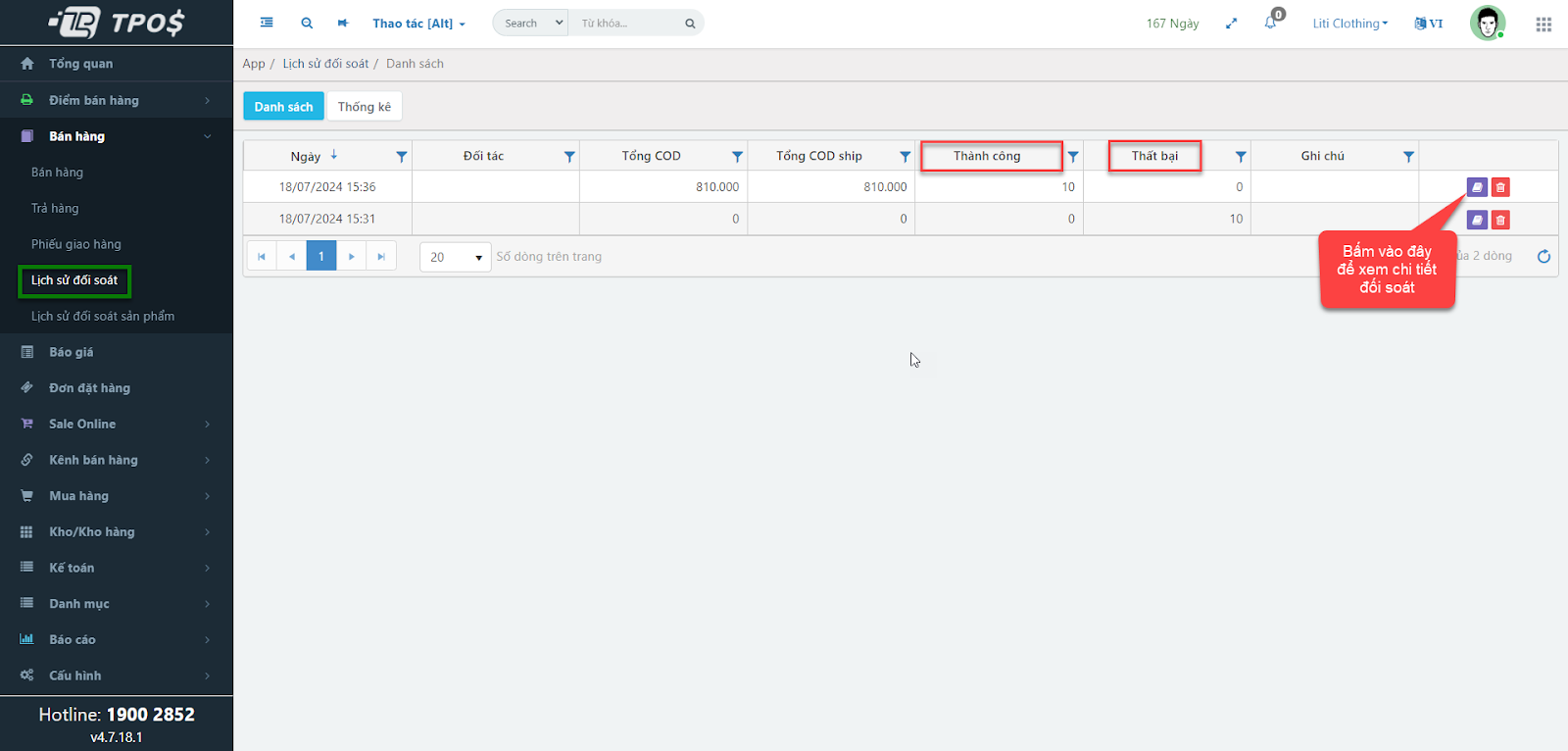Screen dimensions: 1568x751
Task: Expand Mua hàng menu
Action: [x=117, y=496]
